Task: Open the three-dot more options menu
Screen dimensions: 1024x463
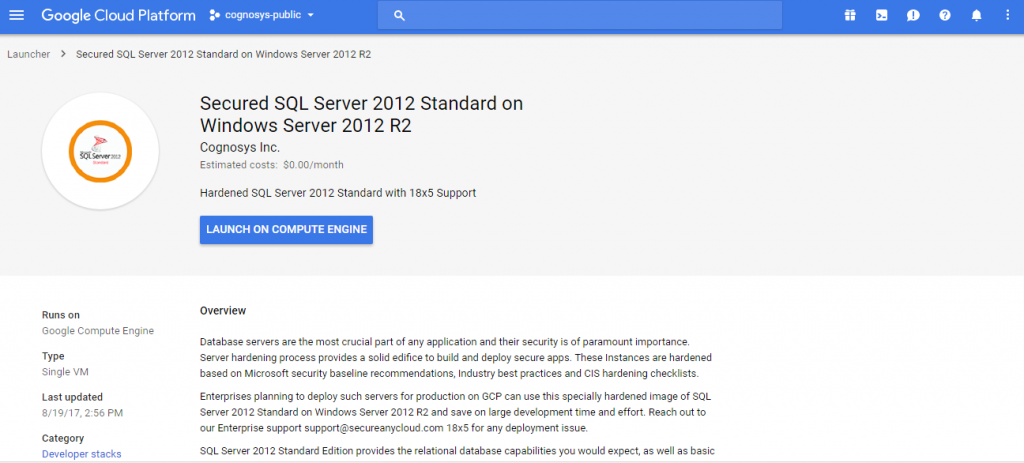Action: pyautogui.click(x=1007, y=15)
